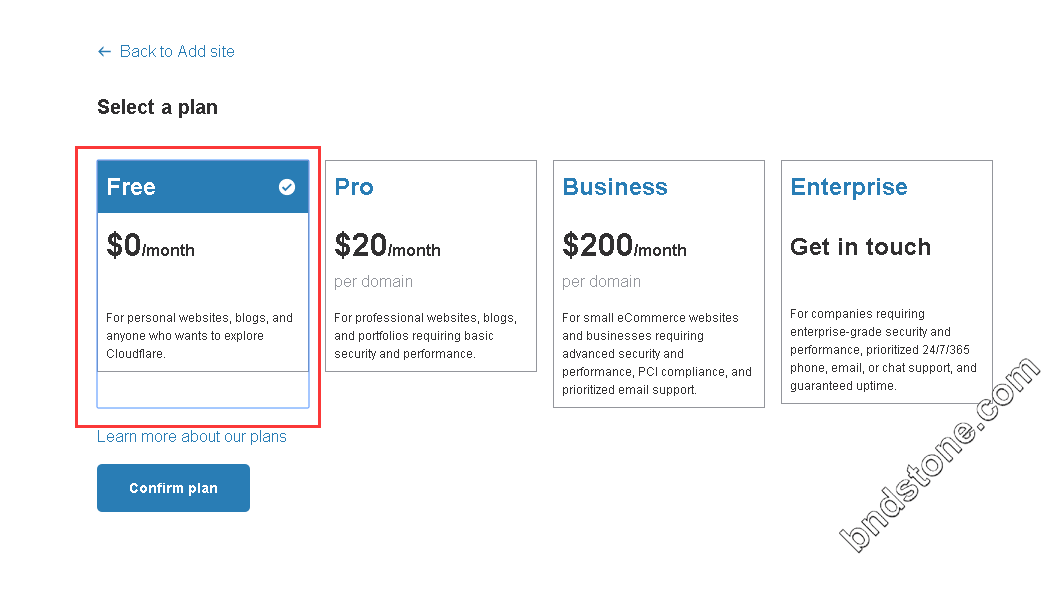Click the checkmark on Free plan

[287, 187]
